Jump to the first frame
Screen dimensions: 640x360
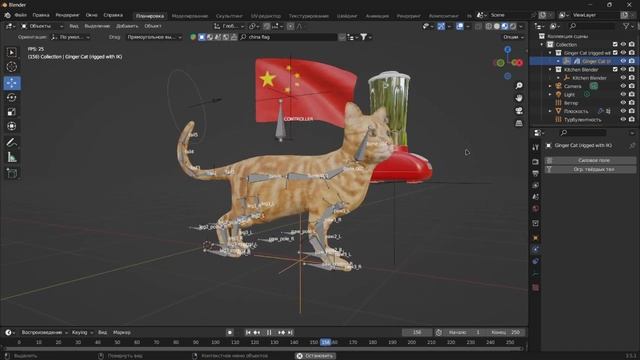coord(248,333)
